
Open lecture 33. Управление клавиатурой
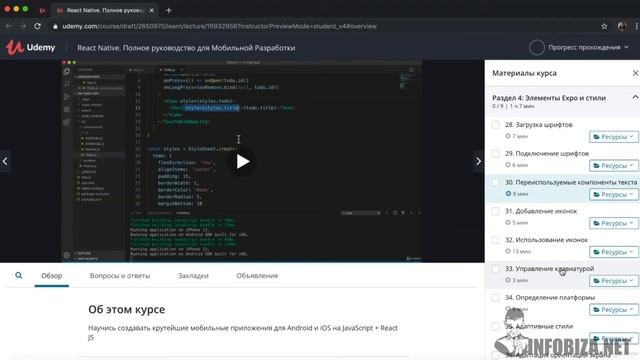549,269
